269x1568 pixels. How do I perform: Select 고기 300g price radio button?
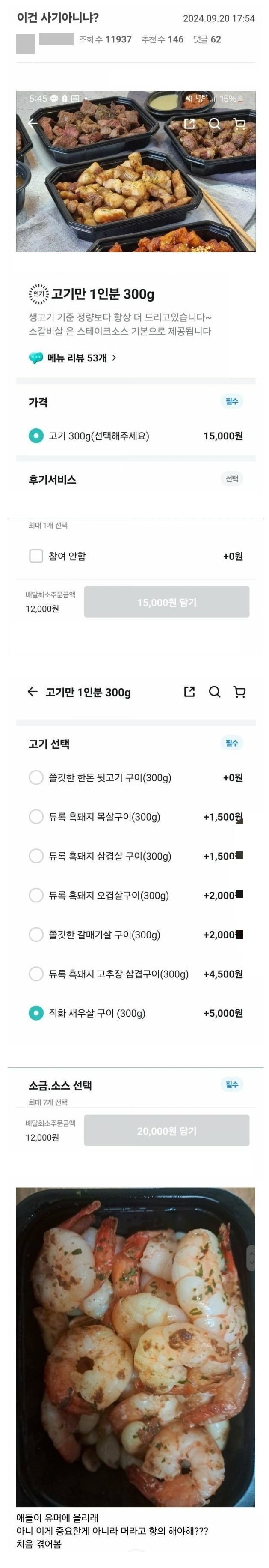pyautogui.click(x=36, y=436)
